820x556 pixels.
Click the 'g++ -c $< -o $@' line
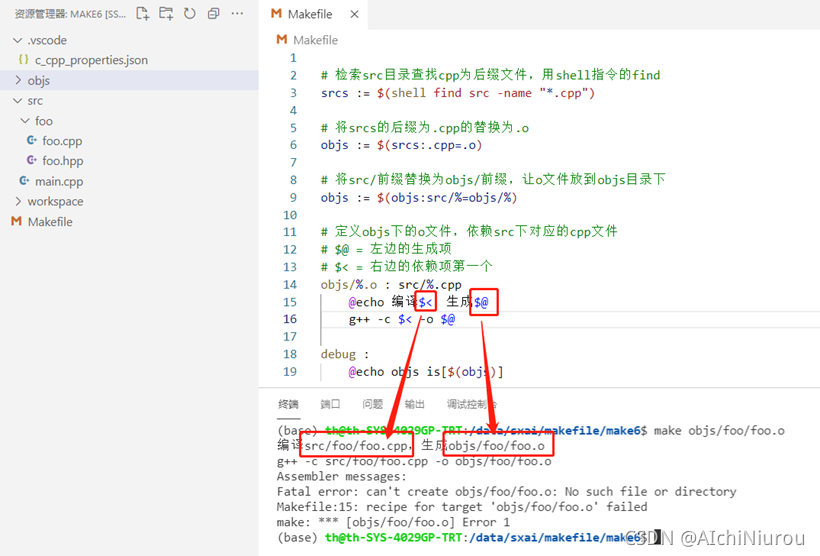402,319
